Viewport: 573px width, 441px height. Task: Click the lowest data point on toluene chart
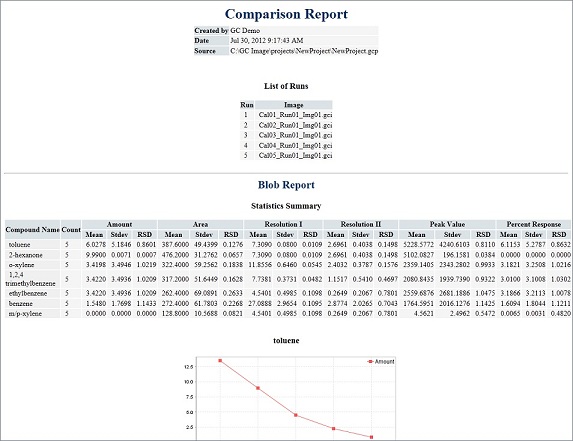(371, 437)
